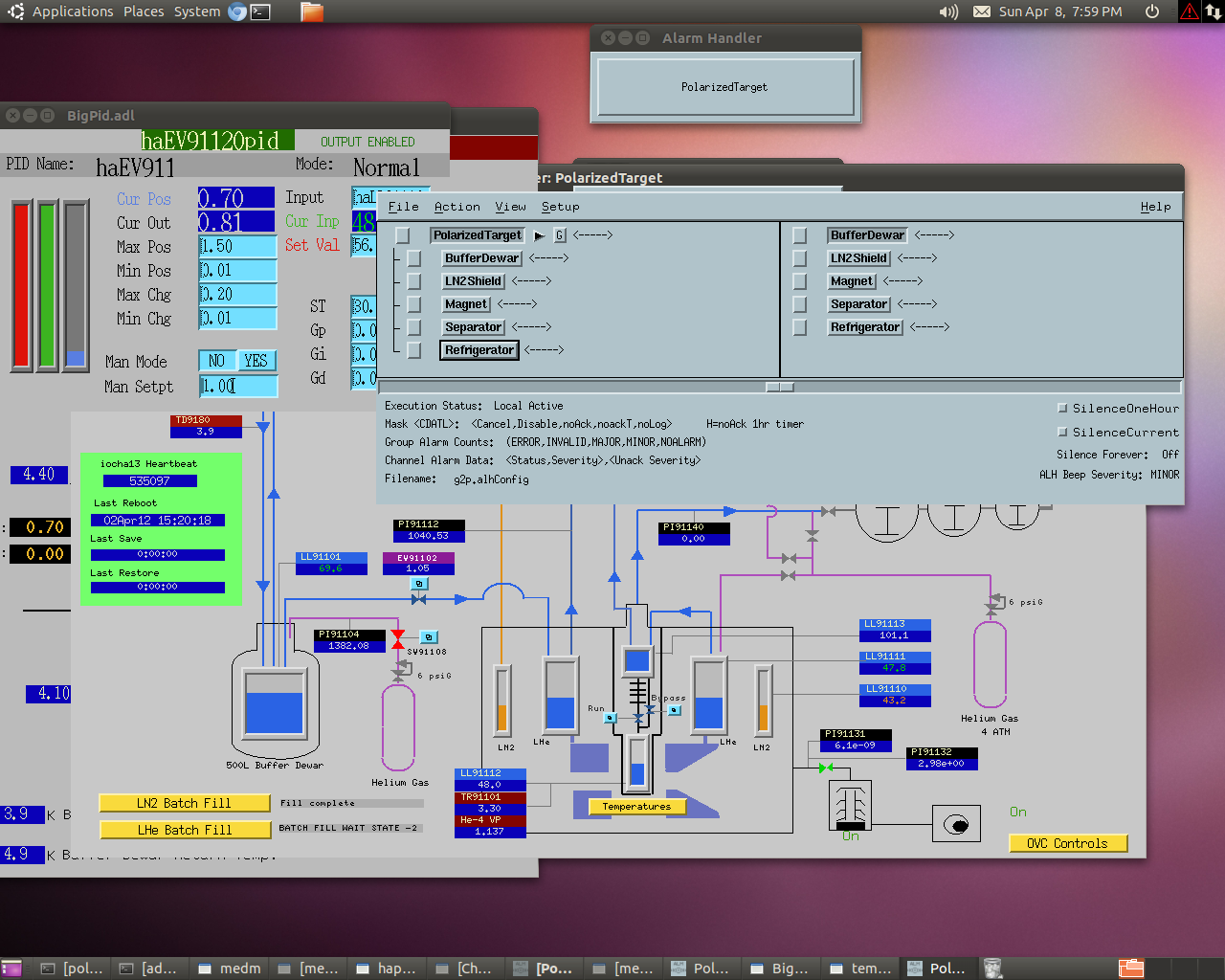Open the Places menu in top panel
Screen dimensions: 1225x980
tap(144, 11)
